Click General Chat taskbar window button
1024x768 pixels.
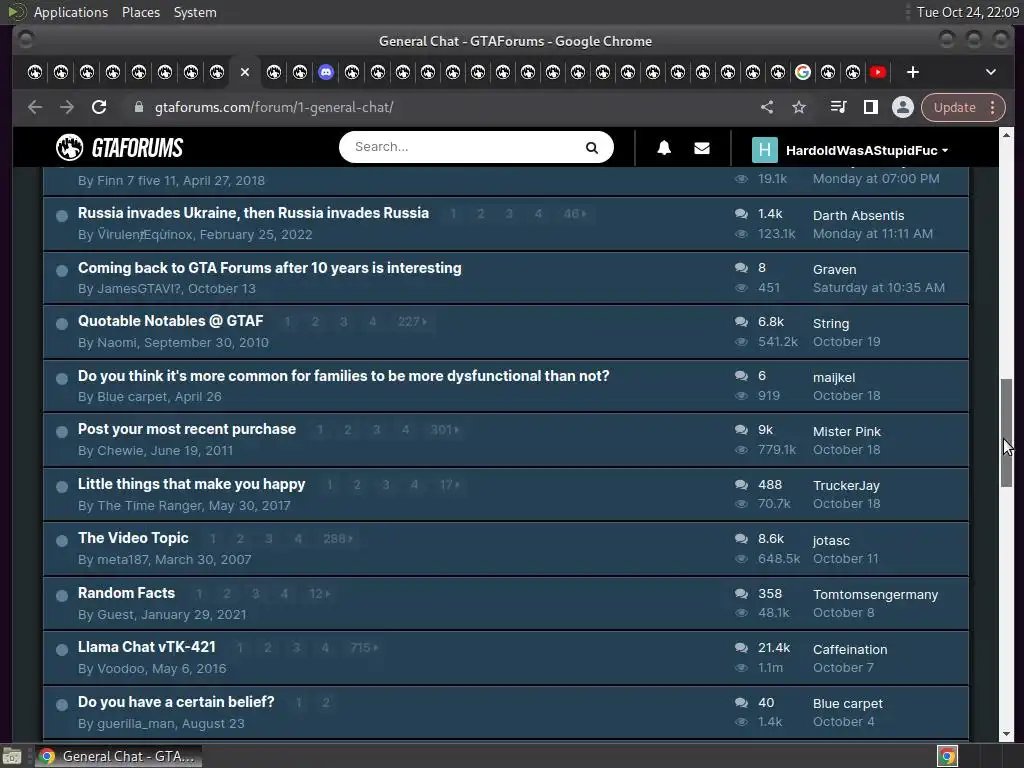[x=118, y=756]
